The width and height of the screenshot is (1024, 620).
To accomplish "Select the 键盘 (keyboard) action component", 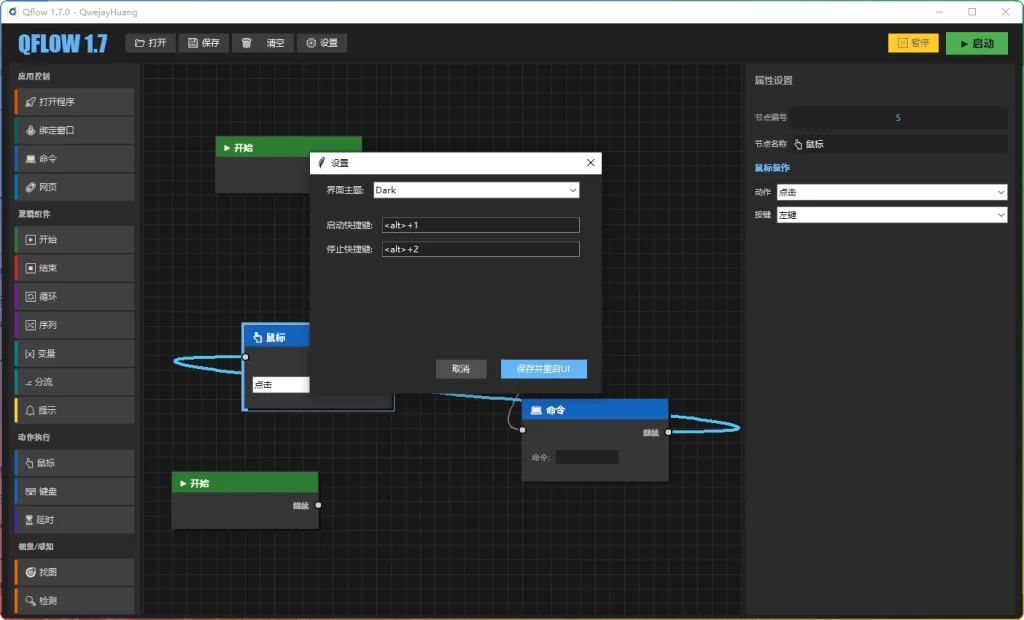I will 74,492.
